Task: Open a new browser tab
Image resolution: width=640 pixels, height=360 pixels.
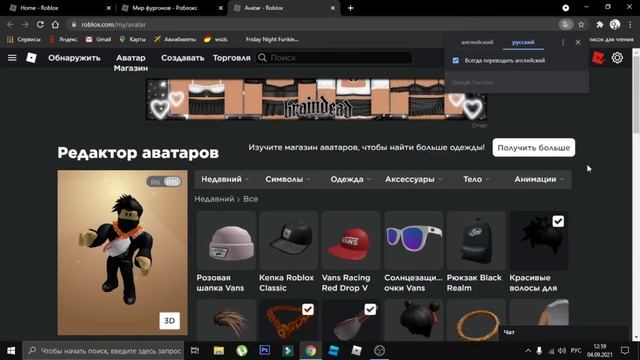Action: (350, 8)
